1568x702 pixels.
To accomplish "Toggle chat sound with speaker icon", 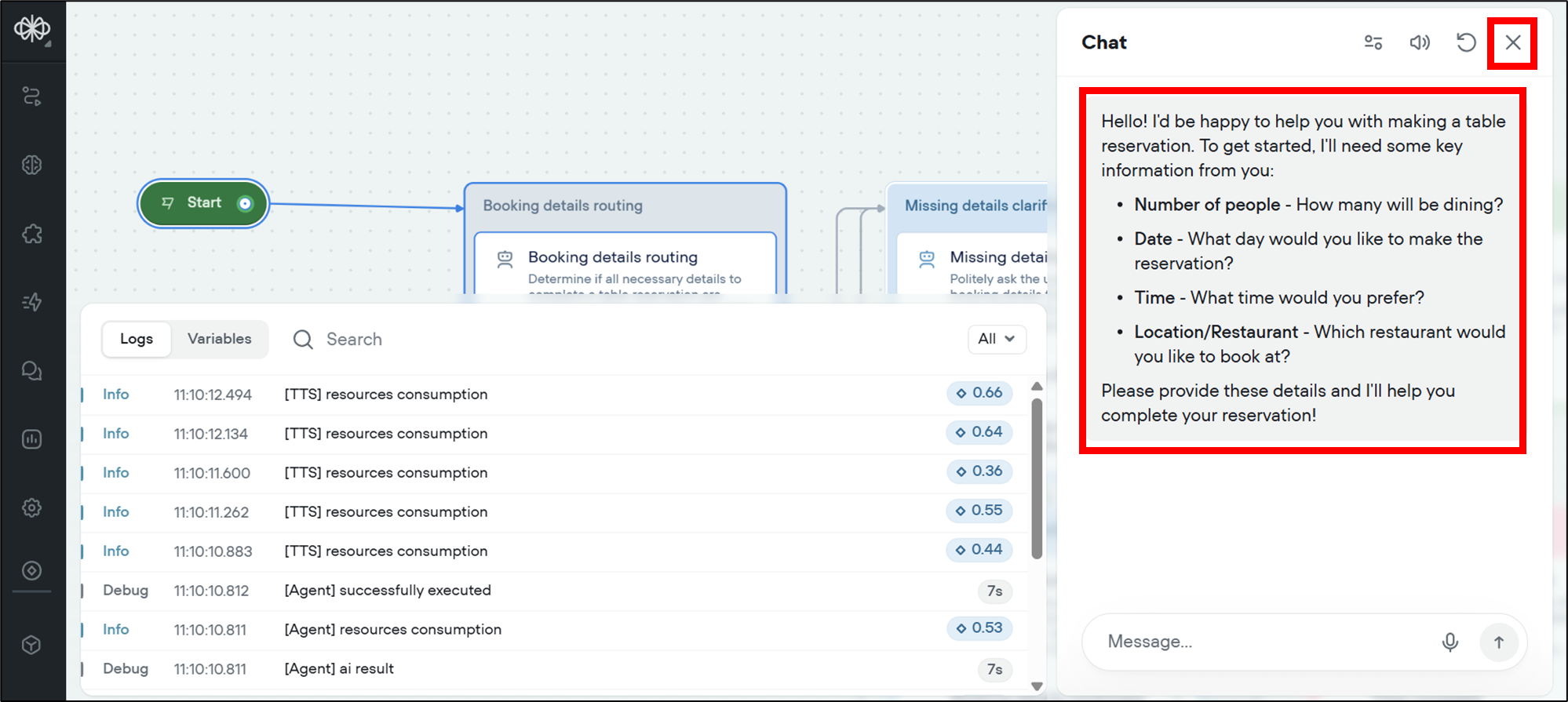I will (x=1419, y=42).
